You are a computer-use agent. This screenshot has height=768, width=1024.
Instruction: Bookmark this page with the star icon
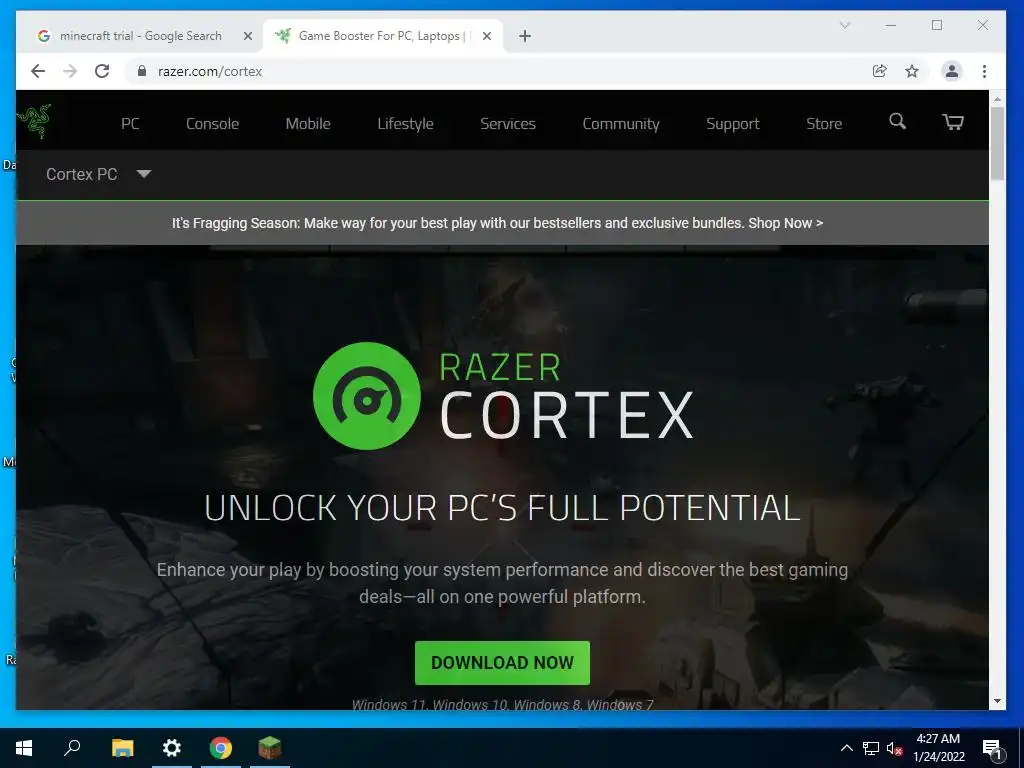point(912,71)
